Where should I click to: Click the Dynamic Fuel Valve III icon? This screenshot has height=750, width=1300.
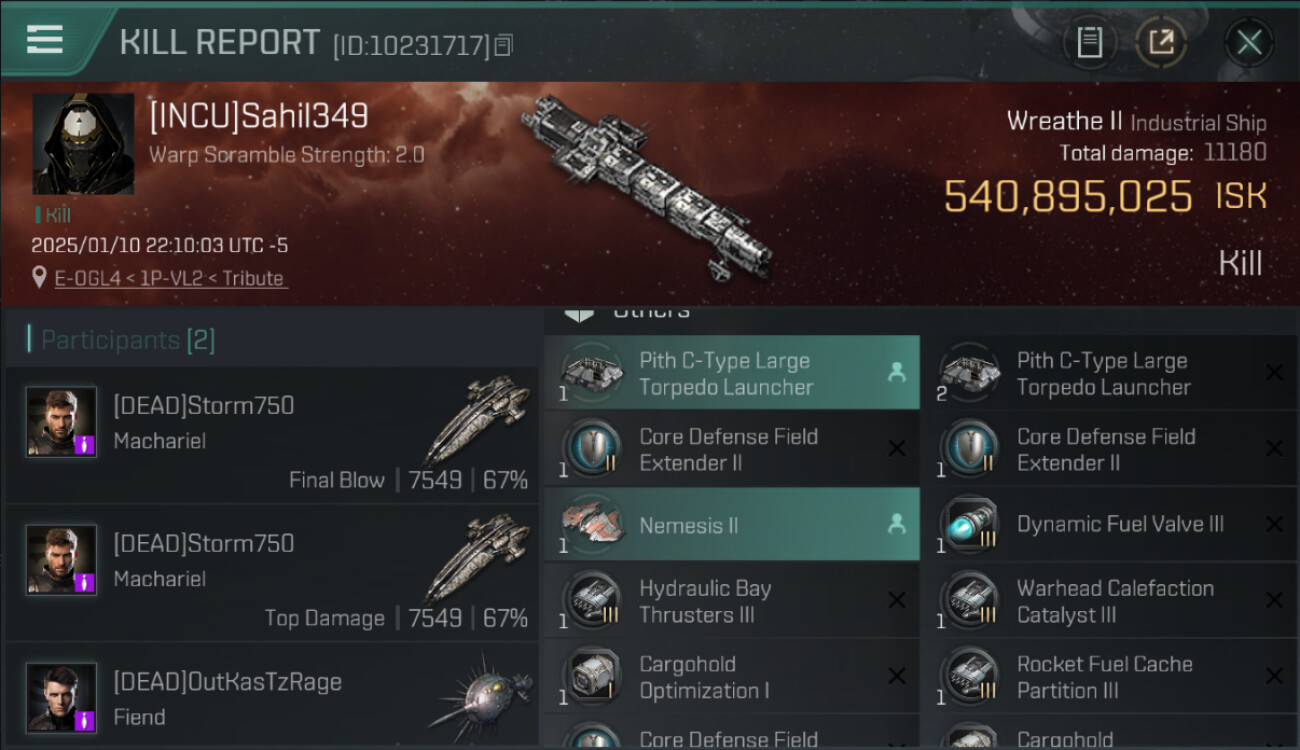click(968, 524)
